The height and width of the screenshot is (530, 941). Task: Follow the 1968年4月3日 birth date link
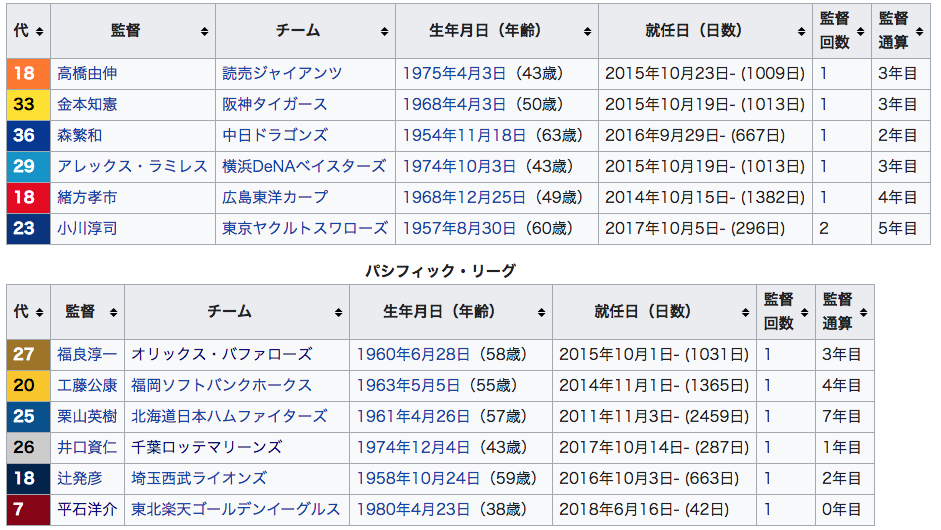point(454,104)
